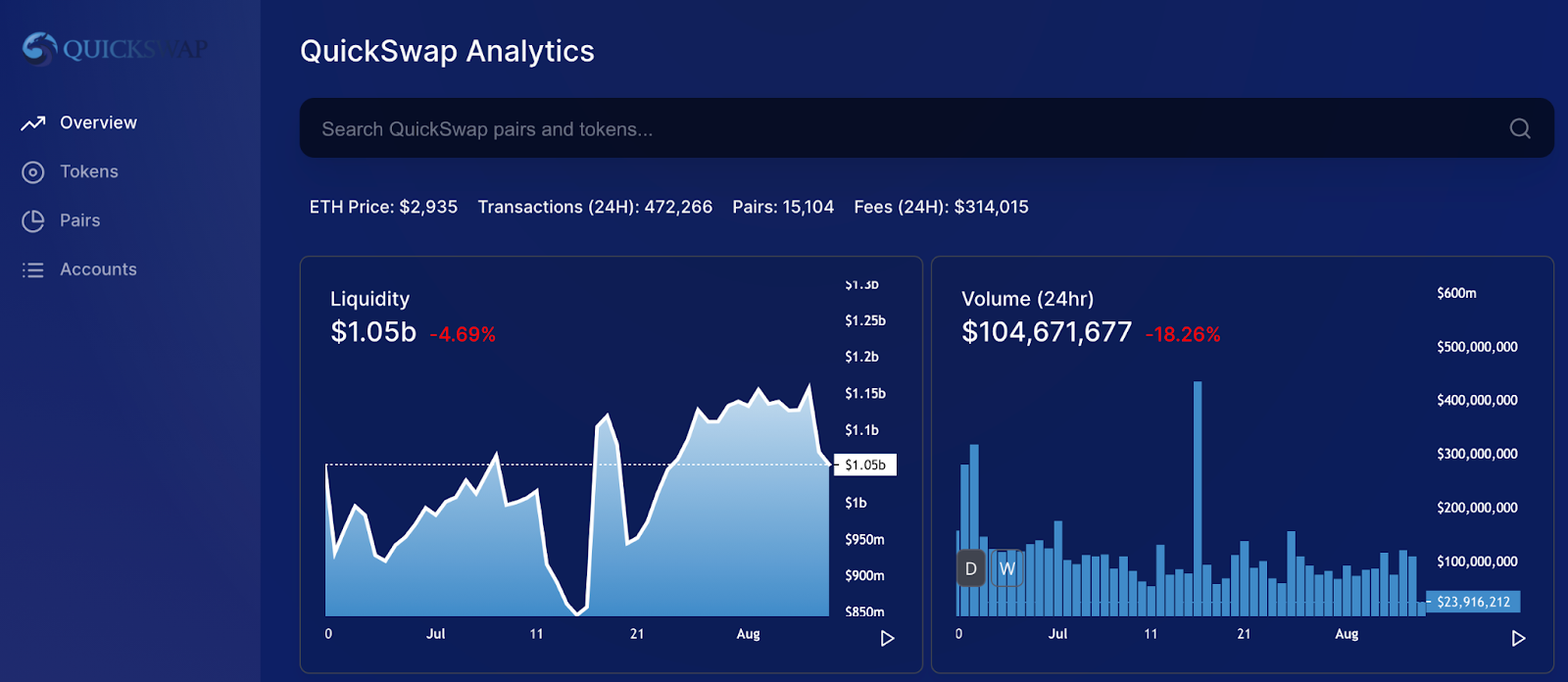Open the Overview menu item
1568x682 pixels.
click(x=79, y=122)
